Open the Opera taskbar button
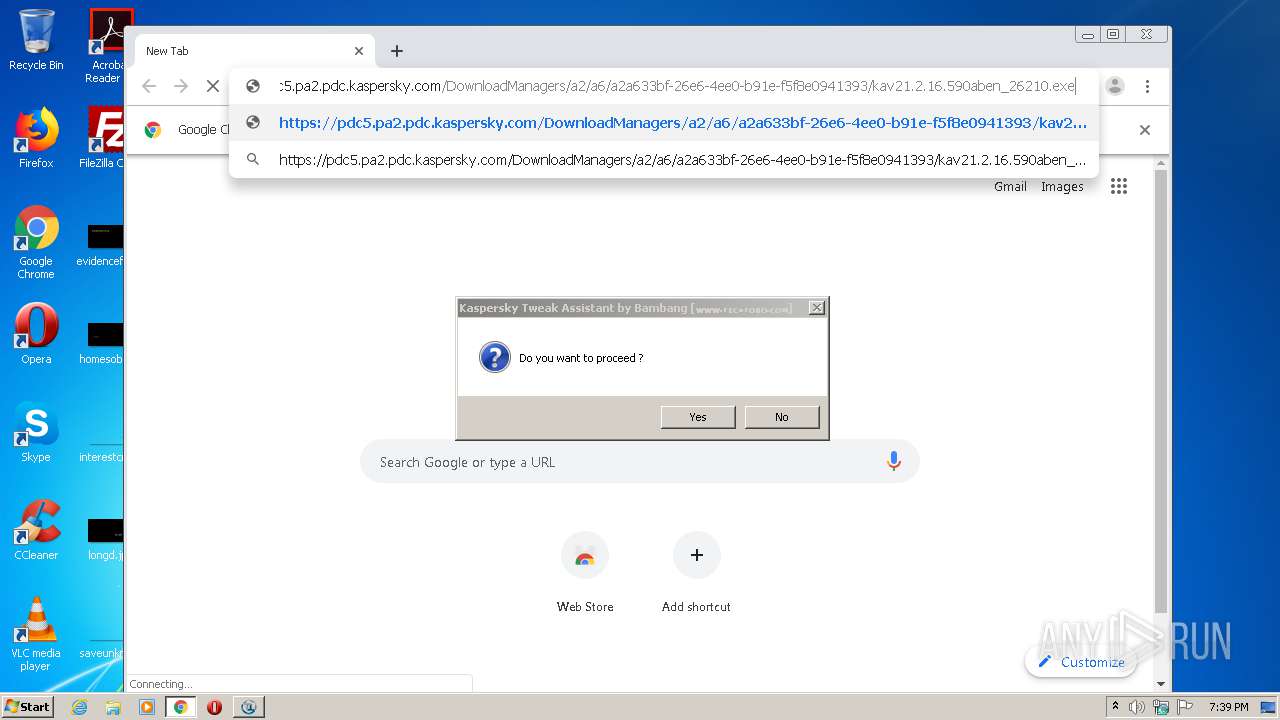Screen dimensions: 1280x720 pos(214,707)
